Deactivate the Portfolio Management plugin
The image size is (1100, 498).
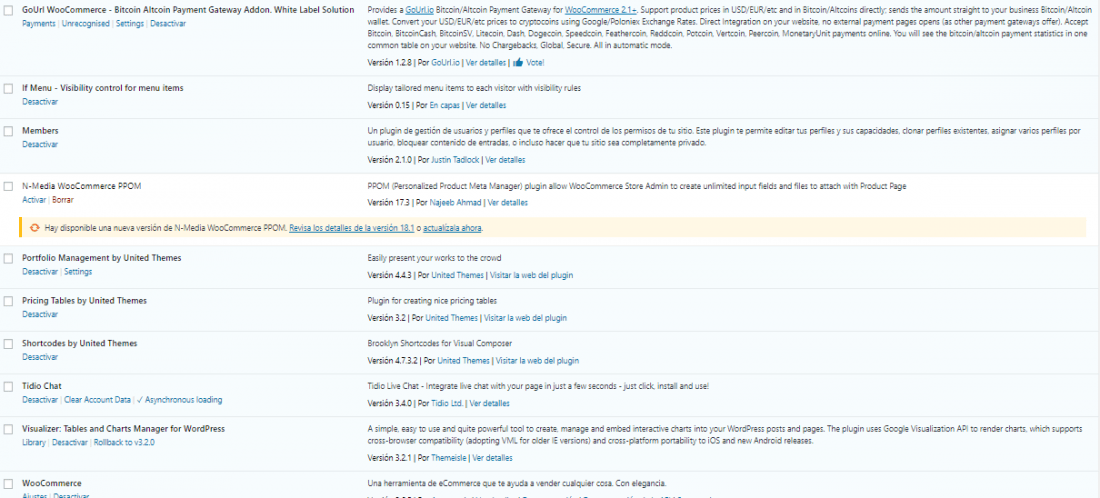pyautogui.click(x=40, y=271)
